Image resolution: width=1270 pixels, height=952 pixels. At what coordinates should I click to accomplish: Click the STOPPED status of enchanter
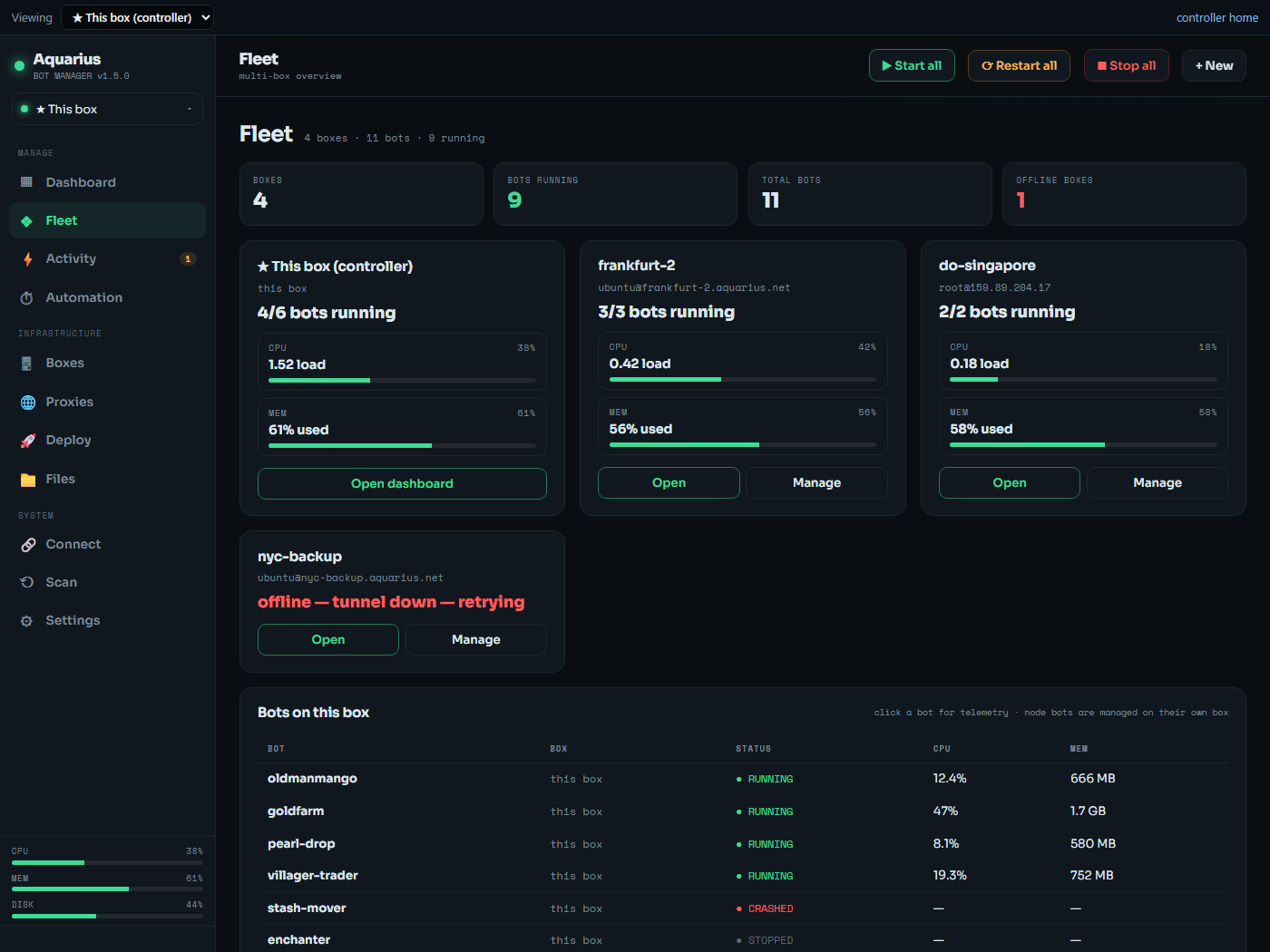click(x=765, y=941)
